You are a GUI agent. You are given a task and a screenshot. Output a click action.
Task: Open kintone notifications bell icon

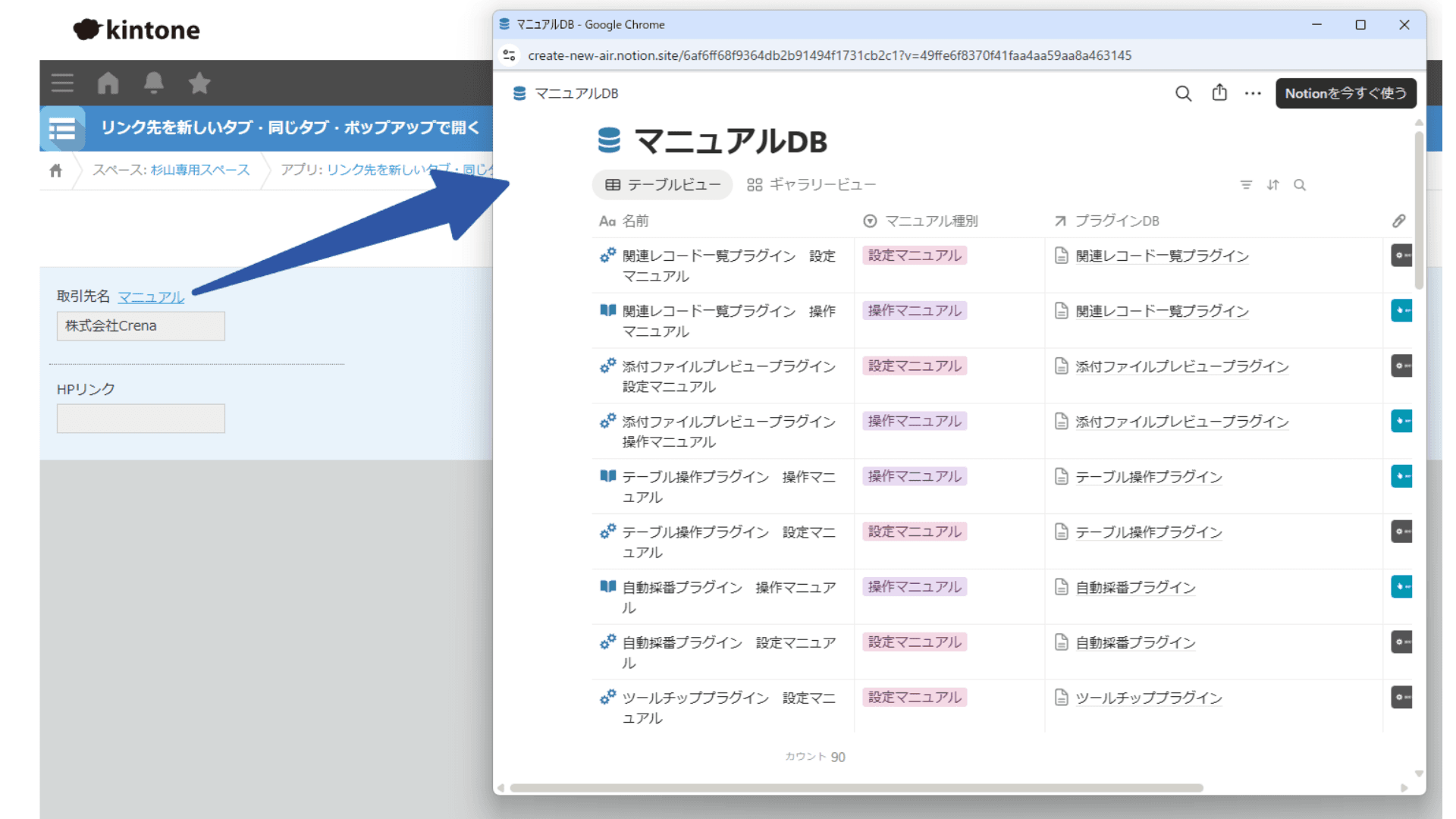[154, 83]
